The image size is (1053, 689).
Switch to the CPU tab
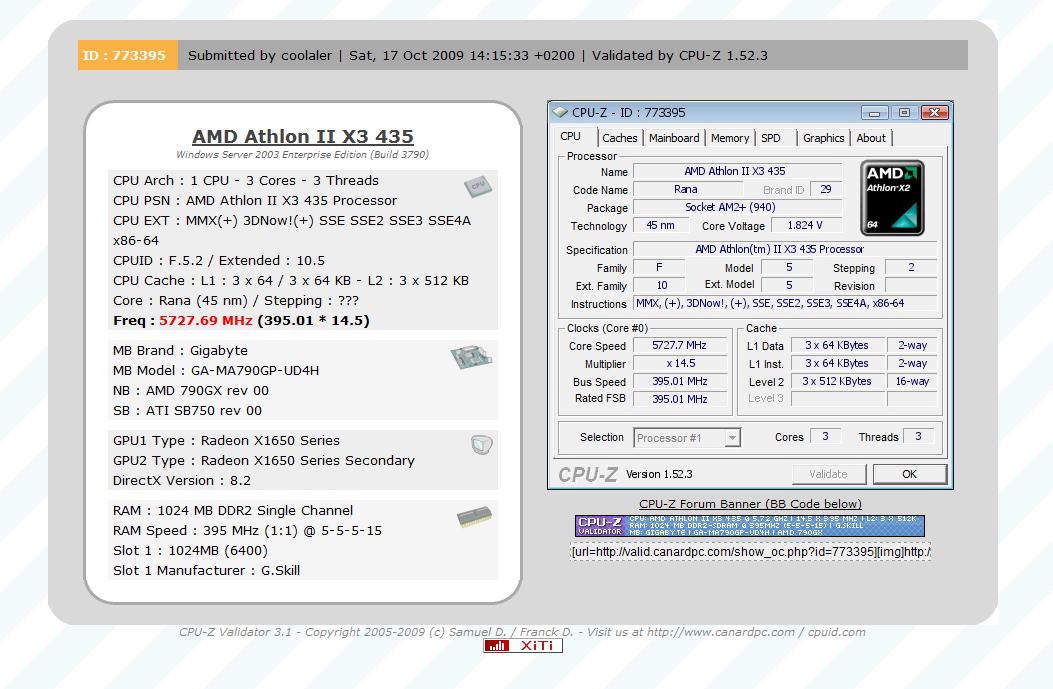coord(570,136)
